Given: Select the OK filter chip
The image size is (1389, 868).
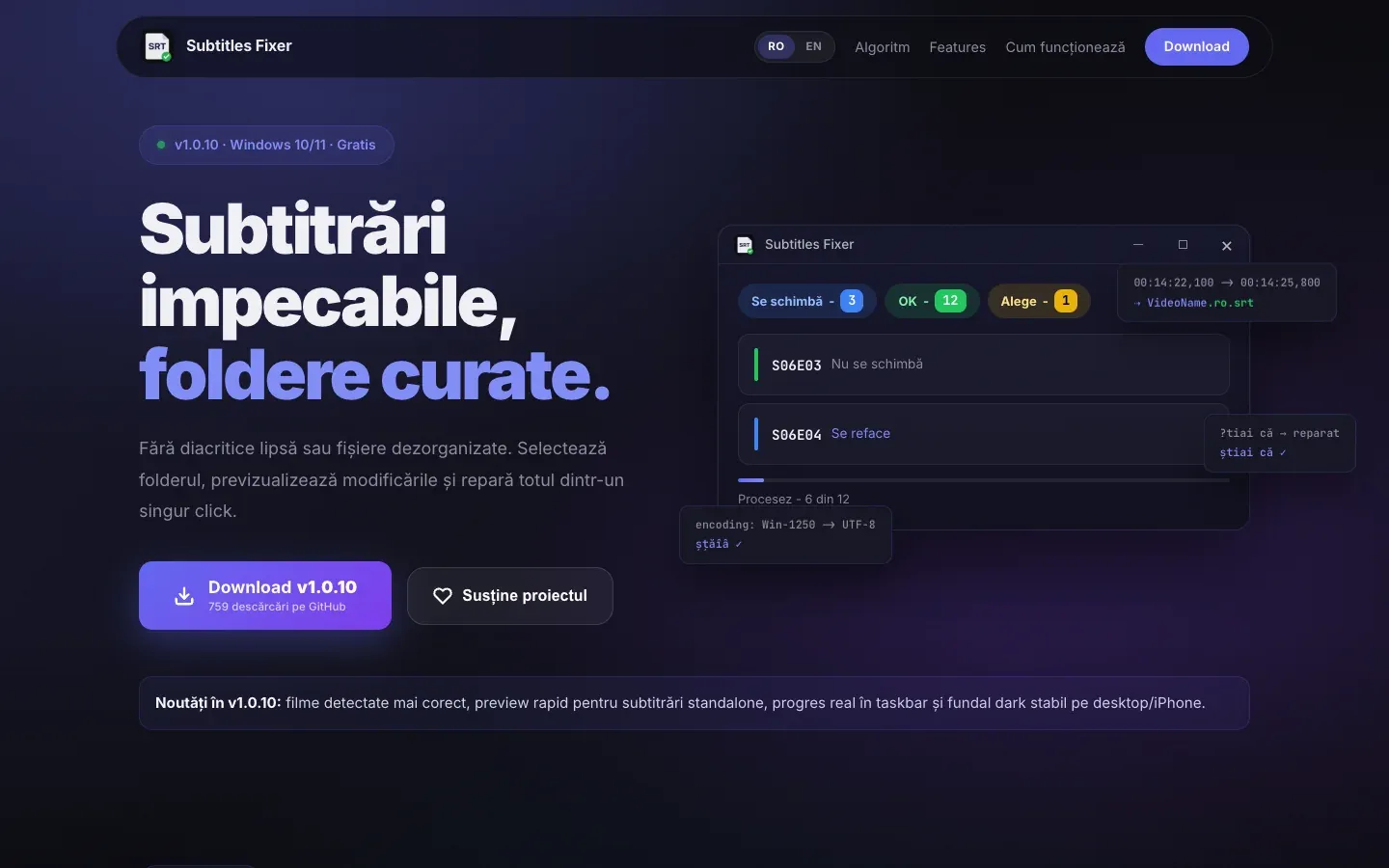Looking at the screenshot, I should [932, 301].
